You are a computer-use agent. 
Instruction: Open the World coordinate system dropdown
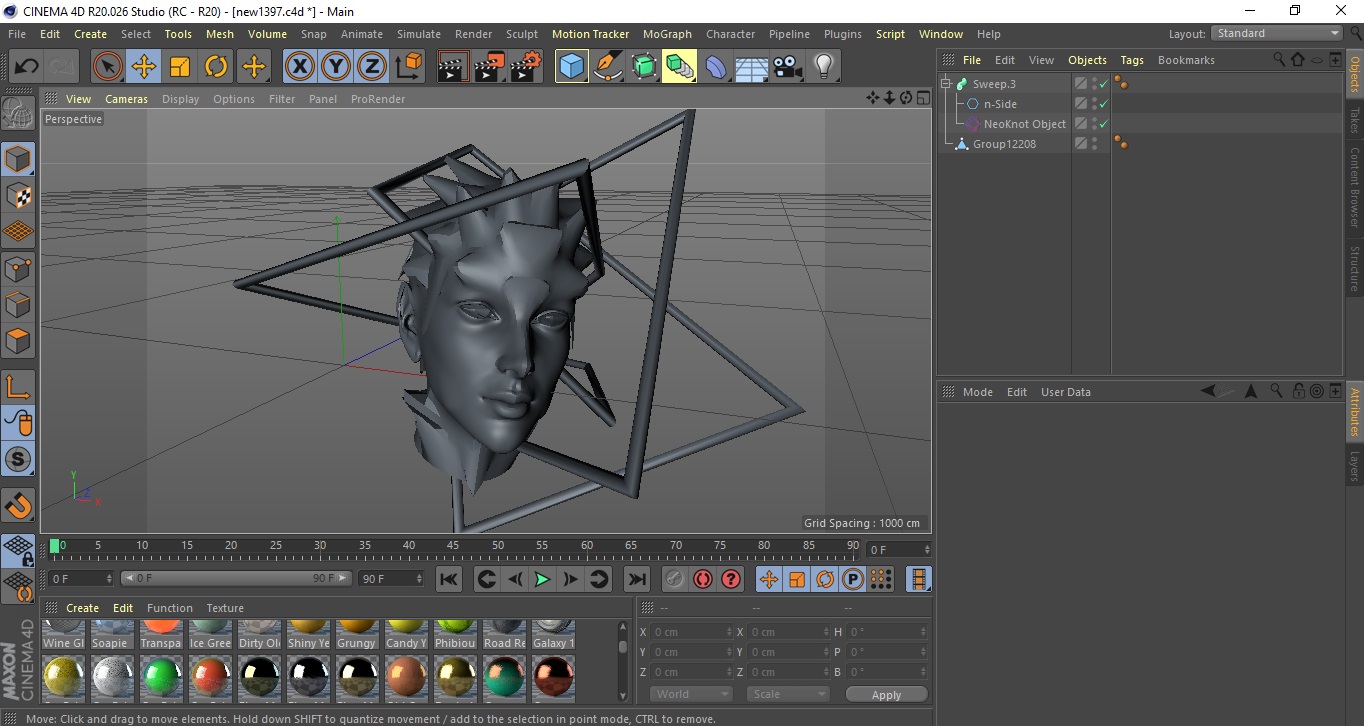pyautogui.click(x=692, y=694)
